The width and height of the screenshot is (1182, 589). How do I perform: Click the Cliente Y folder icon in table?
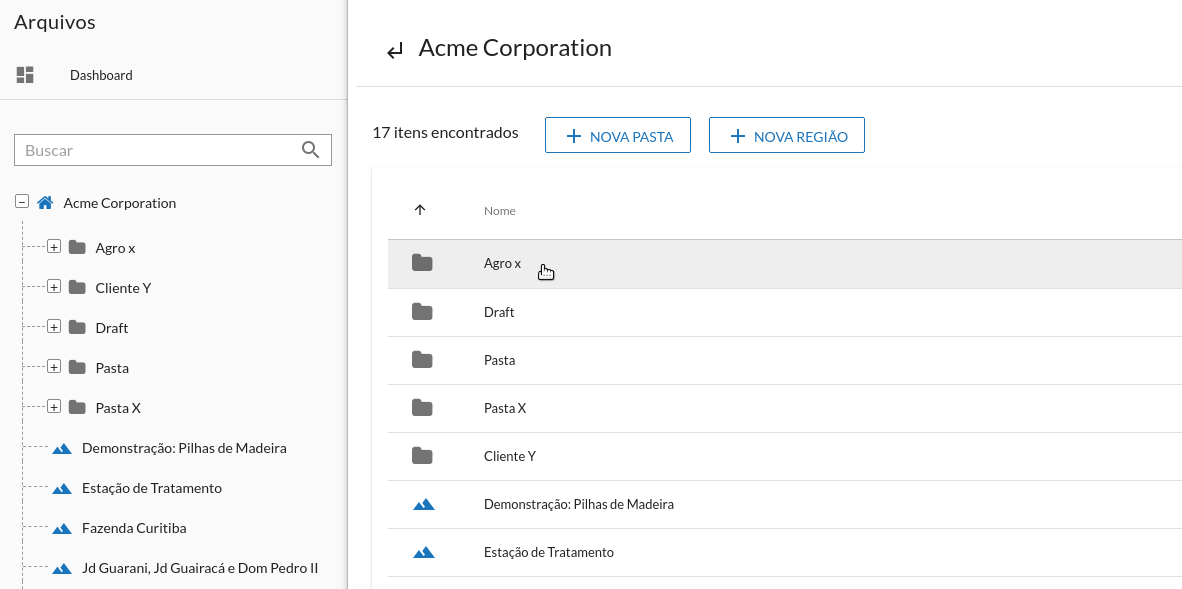422,456
